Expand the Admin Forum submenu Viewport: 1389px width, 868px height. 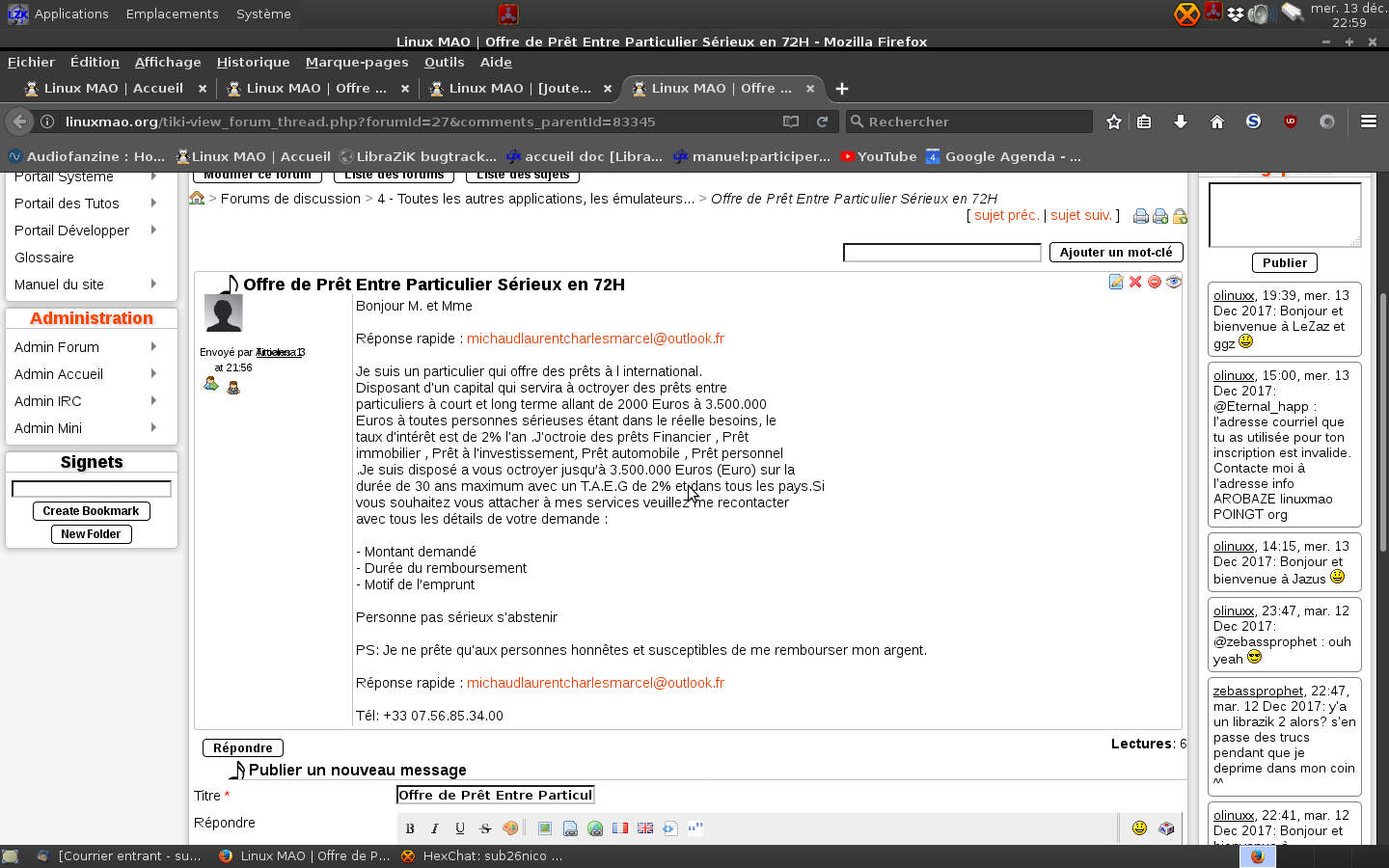[x=153, y=346]
